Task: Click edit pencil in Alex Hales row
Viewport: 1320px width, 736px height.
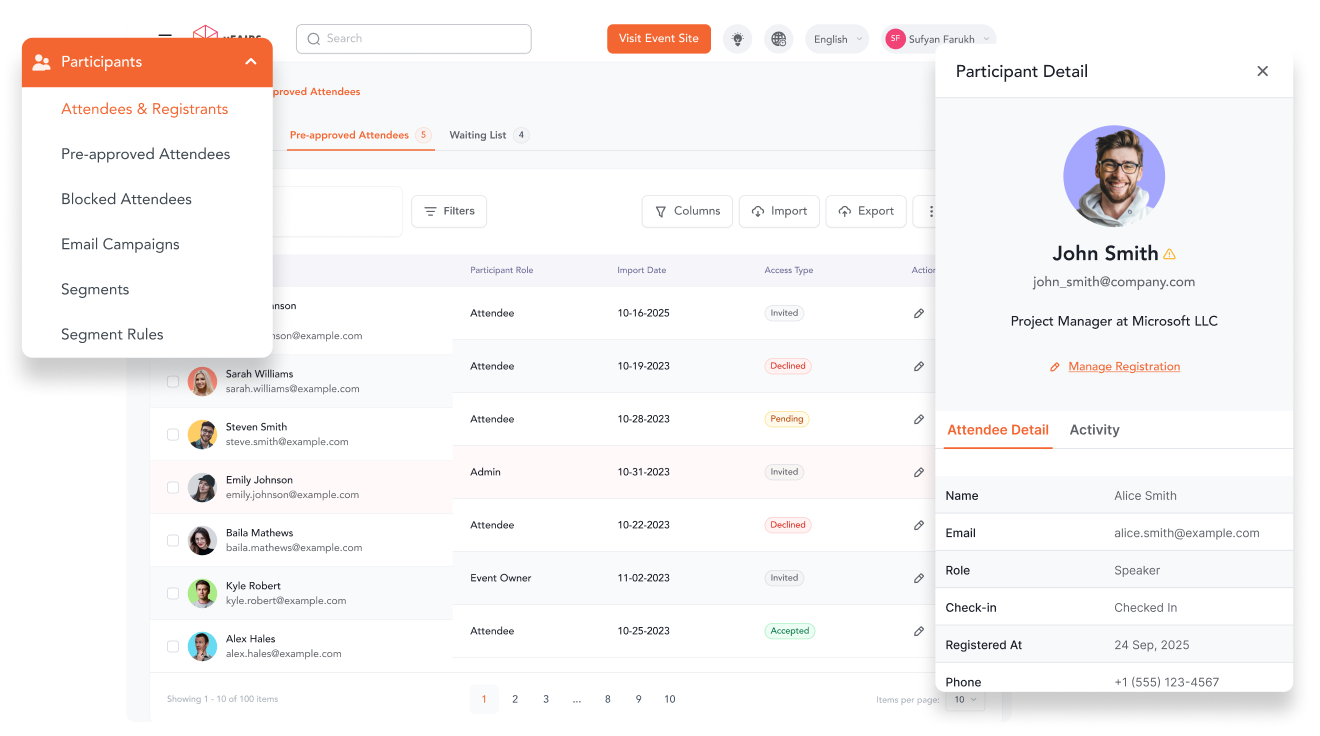Action: (x=919, y=631)
